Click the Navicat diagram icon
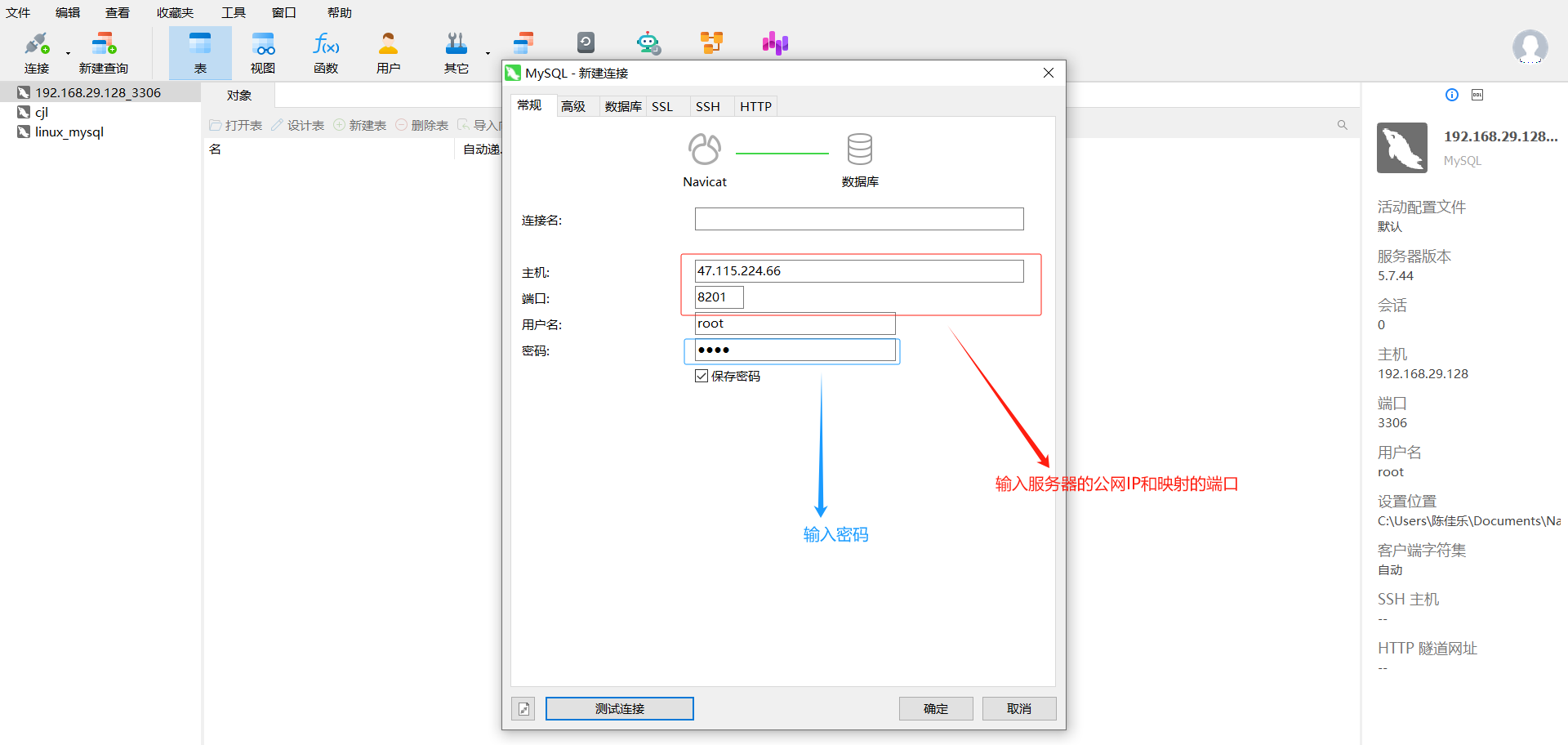1568x745 pixels. (705, 149)
